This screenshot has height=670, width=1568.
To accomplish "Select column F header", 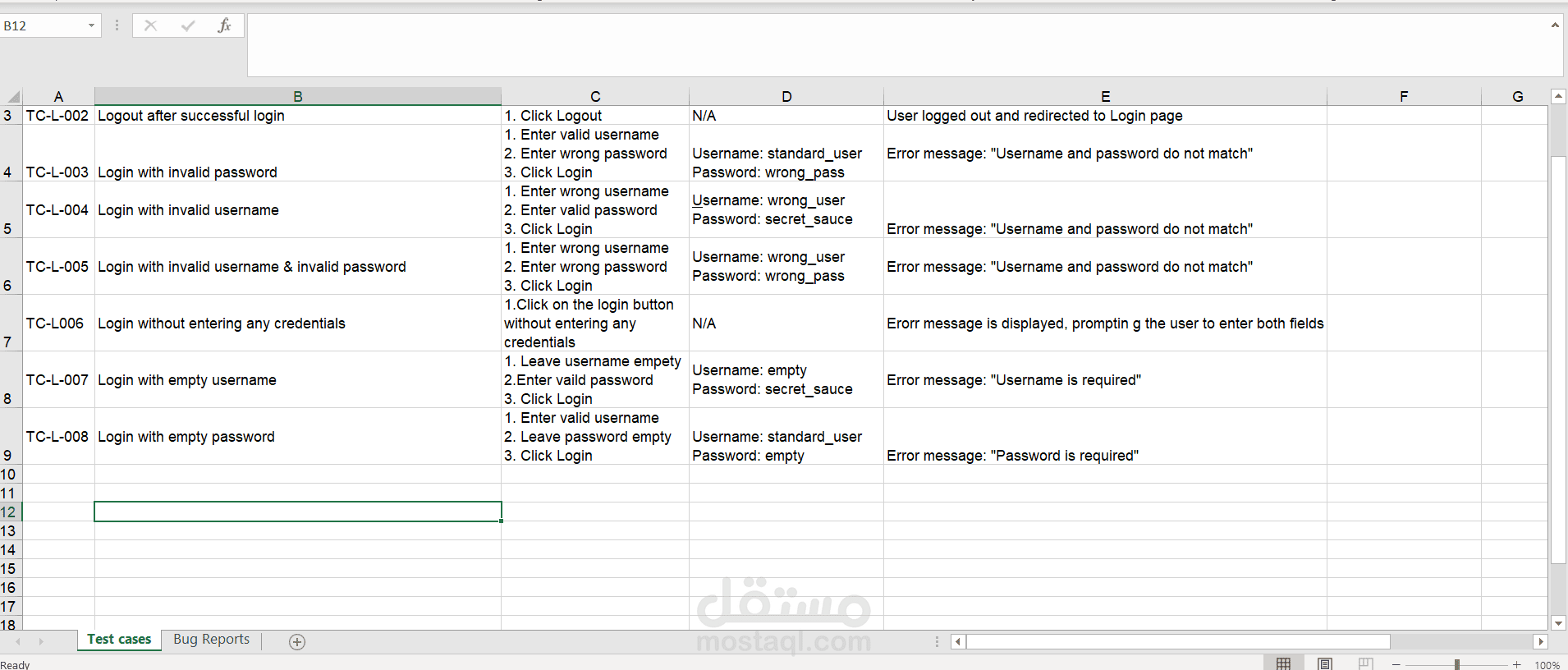I will click(x=1404, y=96).
